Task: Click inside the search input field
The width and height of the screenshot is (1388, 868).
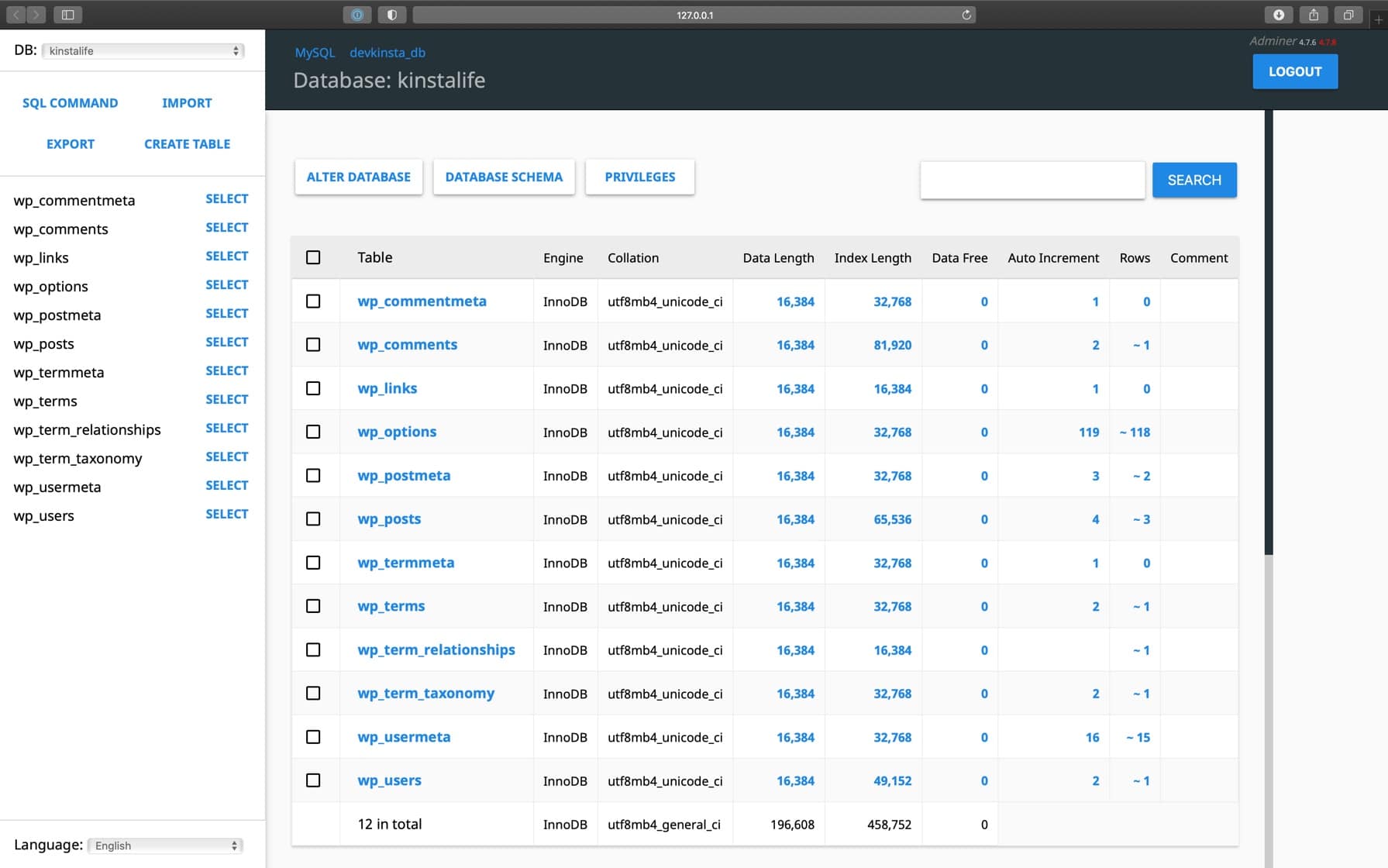Action: [1032, 180]
